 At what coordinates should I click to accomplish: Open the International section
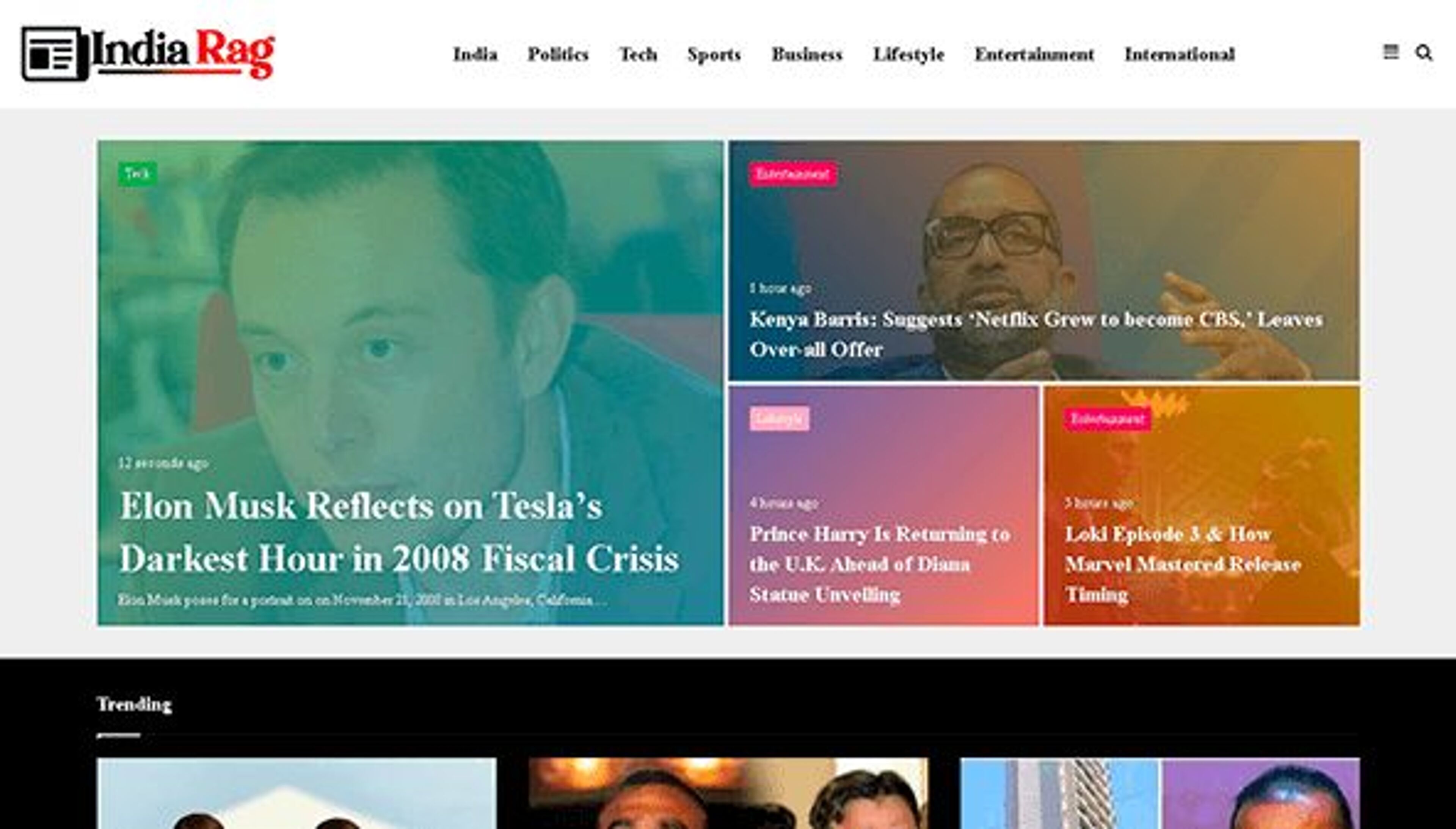click(x=1179, y=54)
